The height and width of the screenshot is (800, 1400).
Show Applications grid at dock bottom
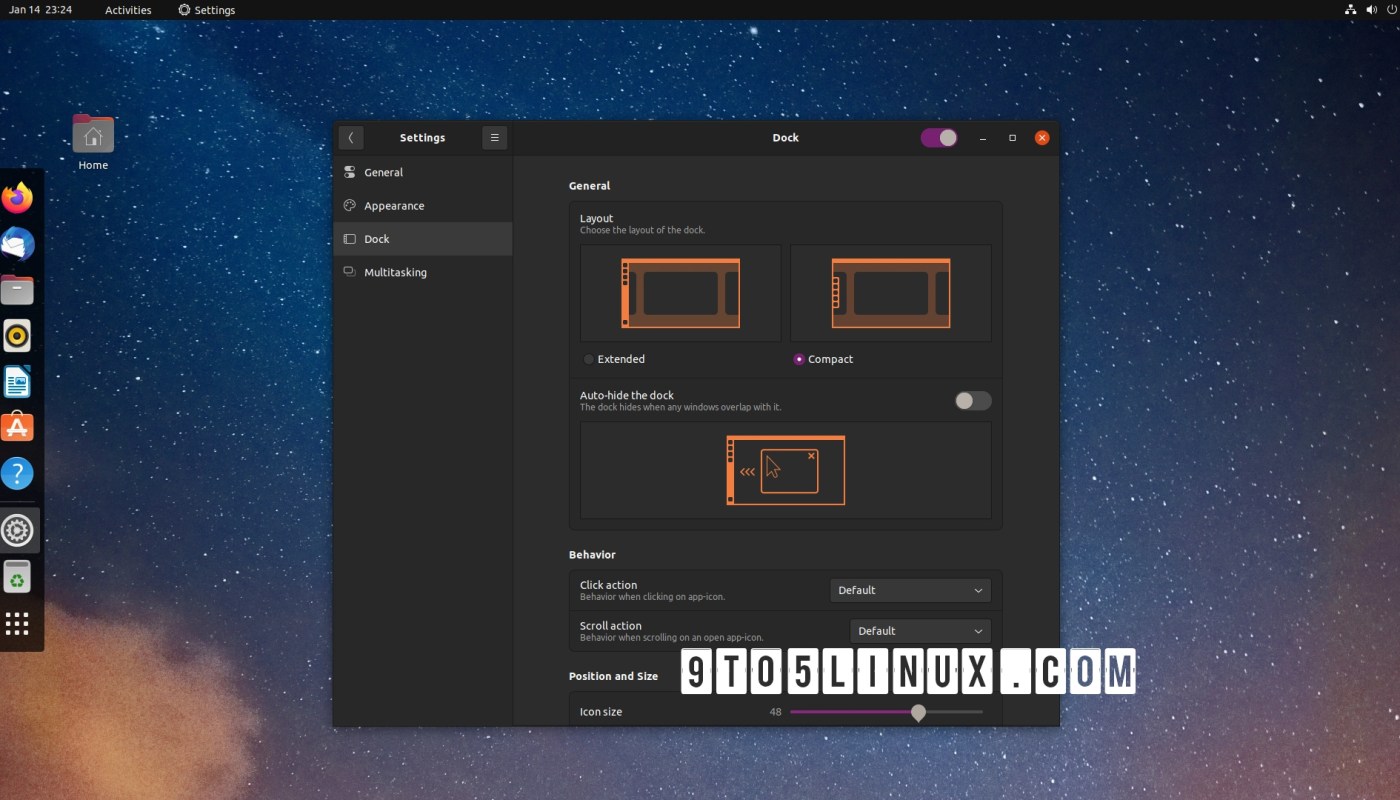click(x=18, y=624)
